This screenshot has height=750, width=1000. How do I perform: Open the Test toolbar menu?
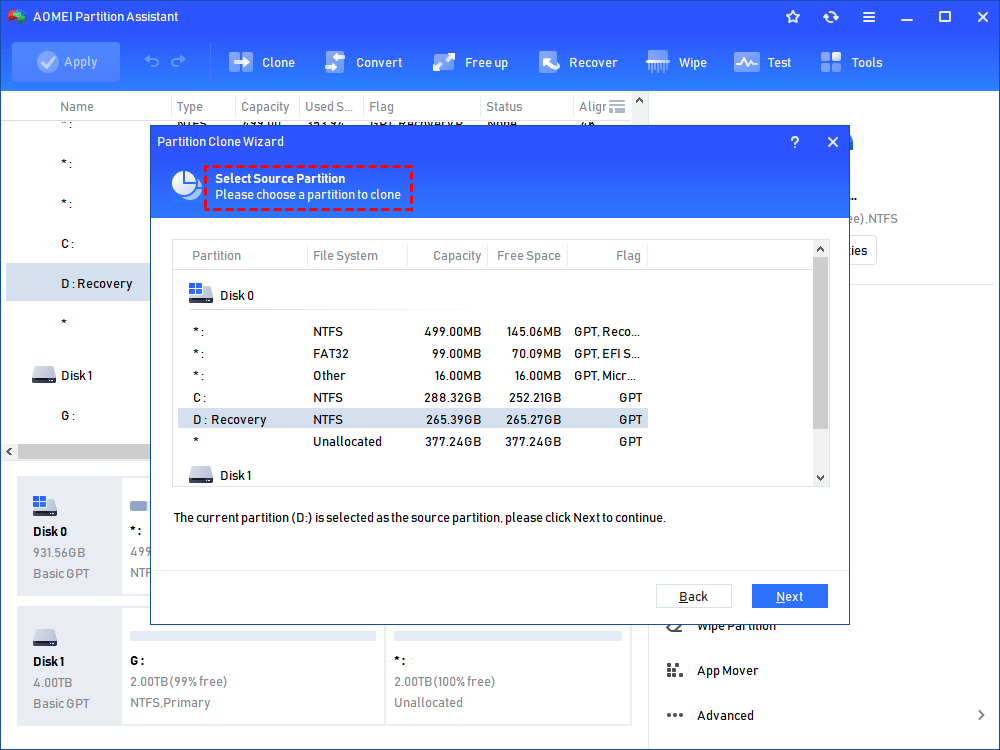pos(762,62)
